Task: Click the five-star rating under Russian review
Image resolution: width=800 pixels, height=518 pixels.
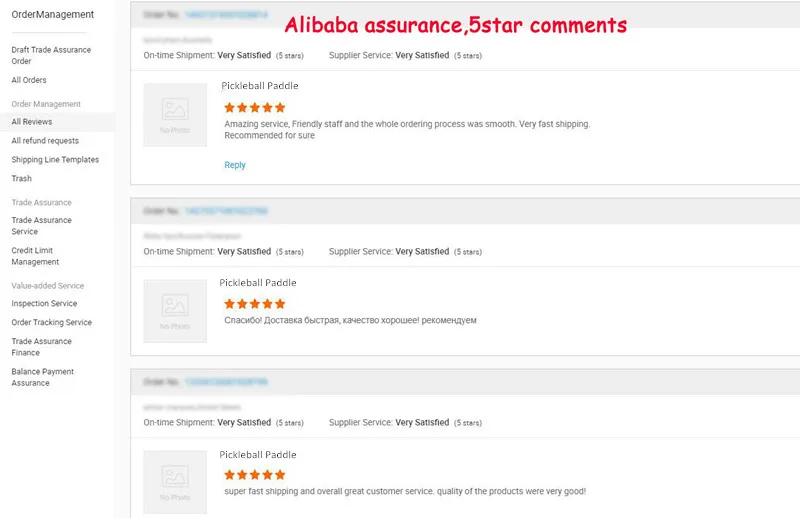Action: coord(255,303)
